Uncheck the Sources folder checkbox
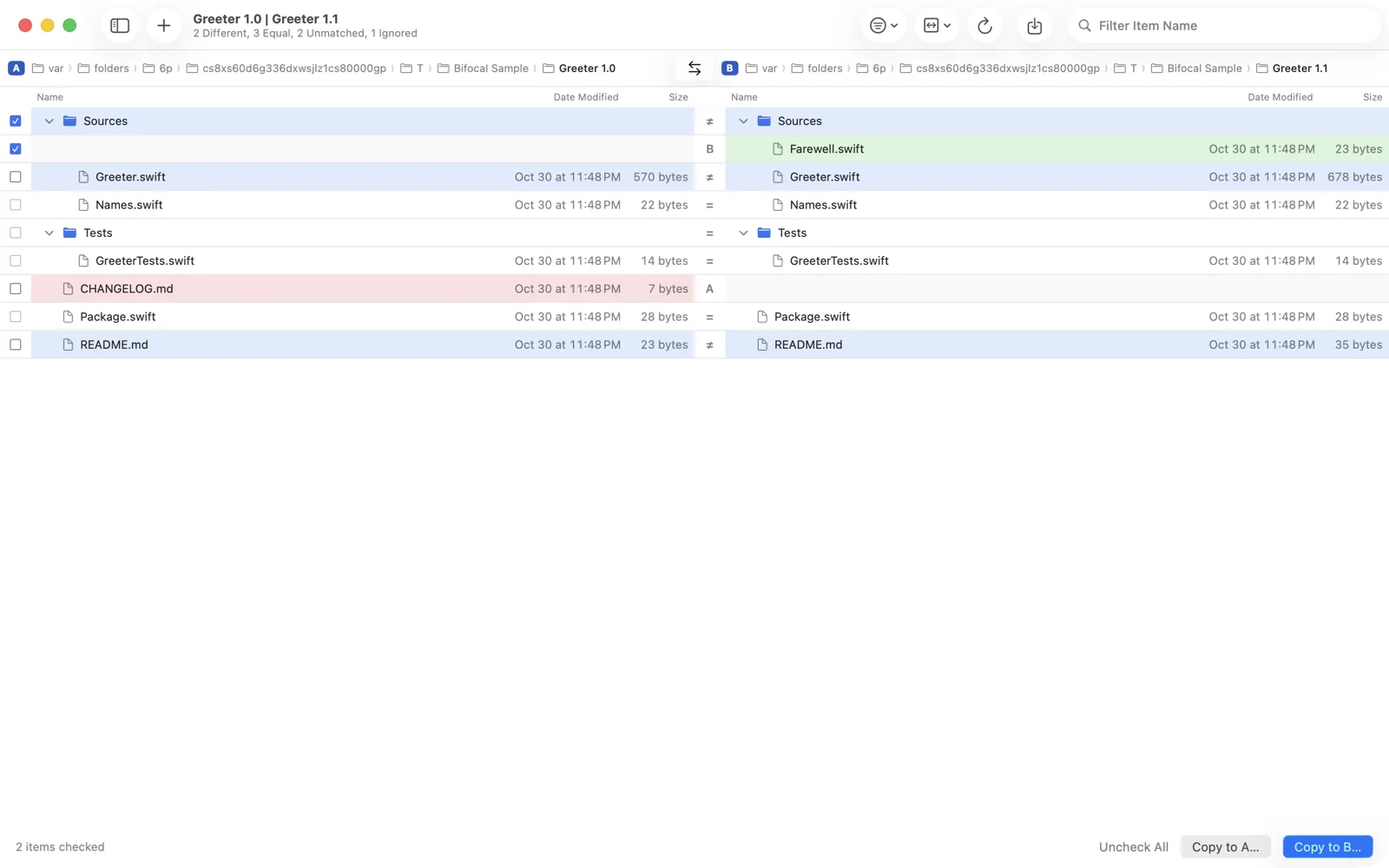This screenshot has height=868, width=1389. (x=16, y=121)
